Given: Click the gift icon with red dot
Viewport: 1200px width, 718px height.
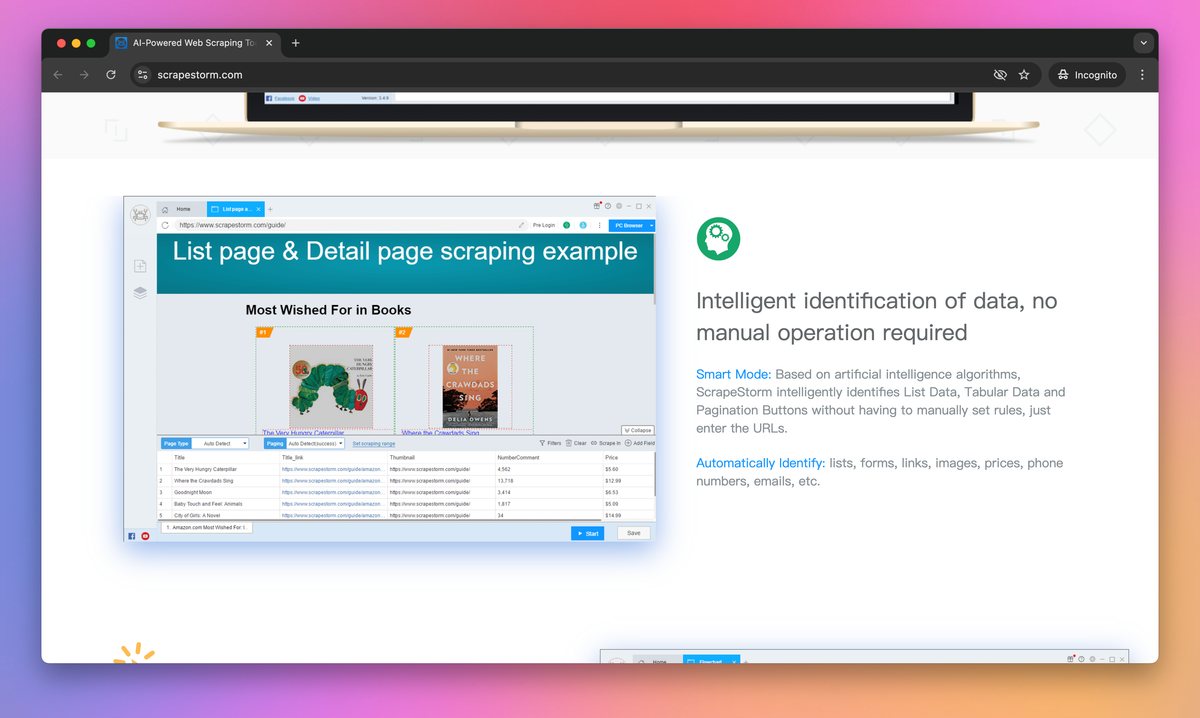Looking at the screenshot, I should coord(595,206).
